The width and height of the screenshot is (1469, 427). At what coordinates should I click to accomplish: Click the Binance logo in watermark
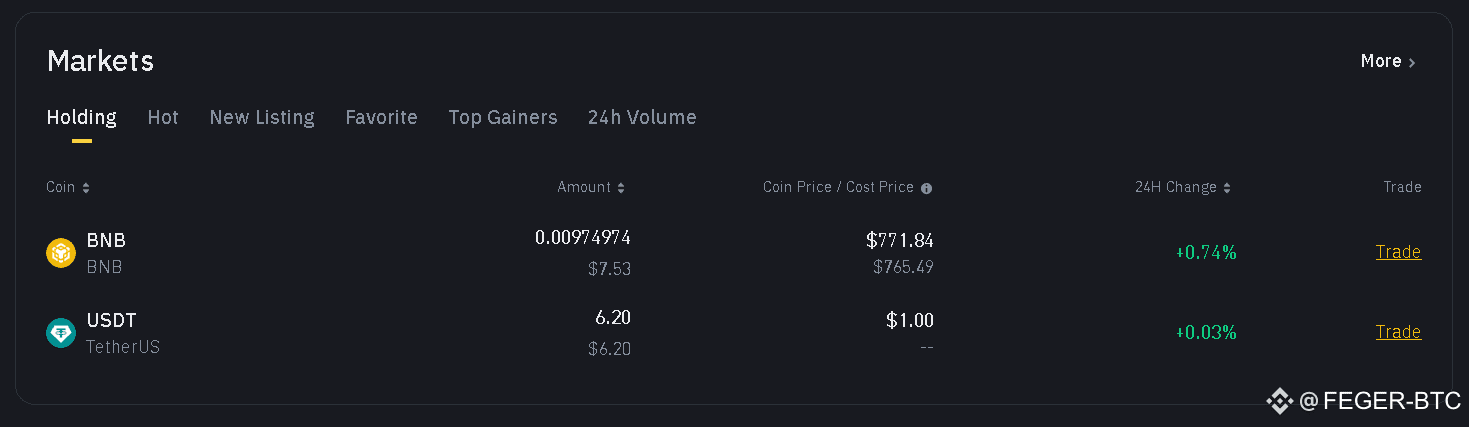pyautogui.click(x=1279, y=402)
